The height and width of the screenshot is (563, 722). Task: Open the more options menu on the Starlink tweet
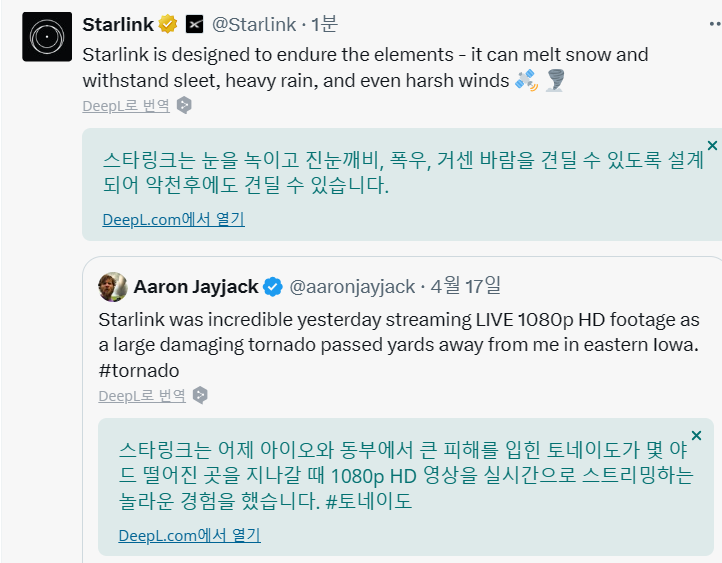[x=715, y=24]
